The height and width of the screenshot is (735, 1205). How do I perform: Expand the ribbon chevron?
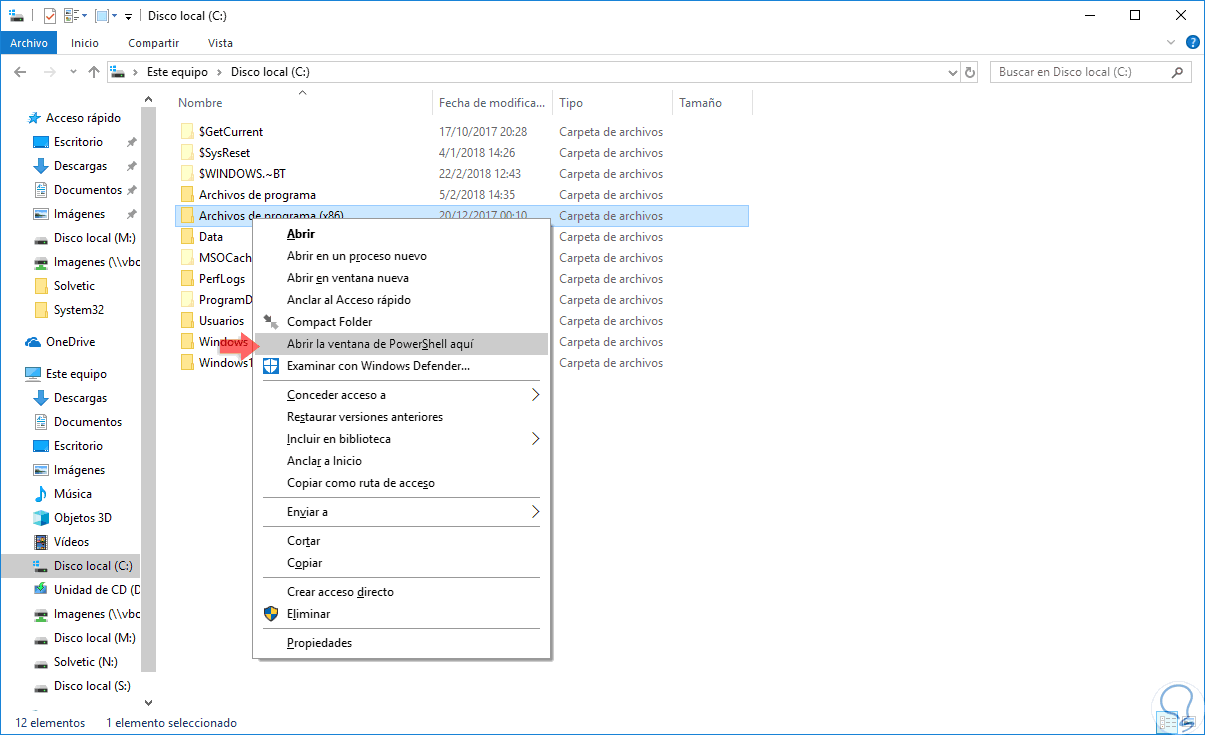click(1172, 43)
